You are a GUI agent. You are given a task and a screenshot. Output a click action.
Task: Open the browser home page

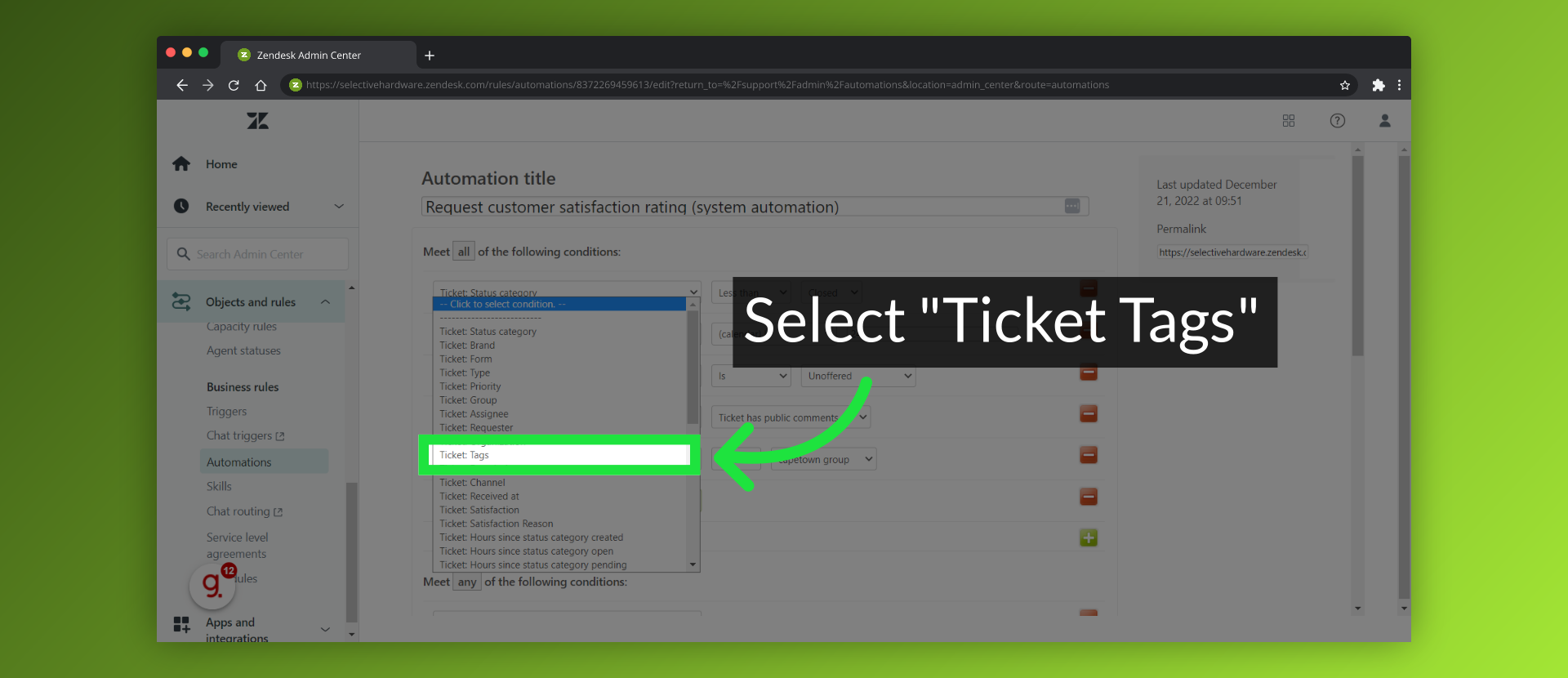pyautogui.click(x=261, y=85)
